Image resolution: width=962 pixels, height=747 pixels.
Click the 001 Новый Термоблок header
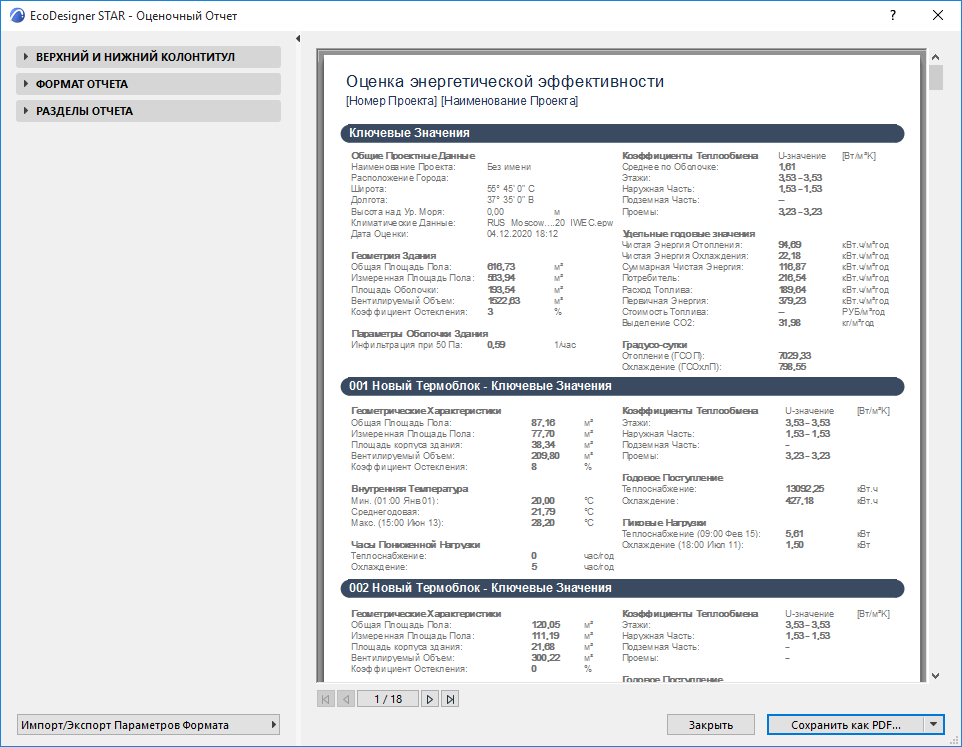pyautogui.click(x=622, y=386)
